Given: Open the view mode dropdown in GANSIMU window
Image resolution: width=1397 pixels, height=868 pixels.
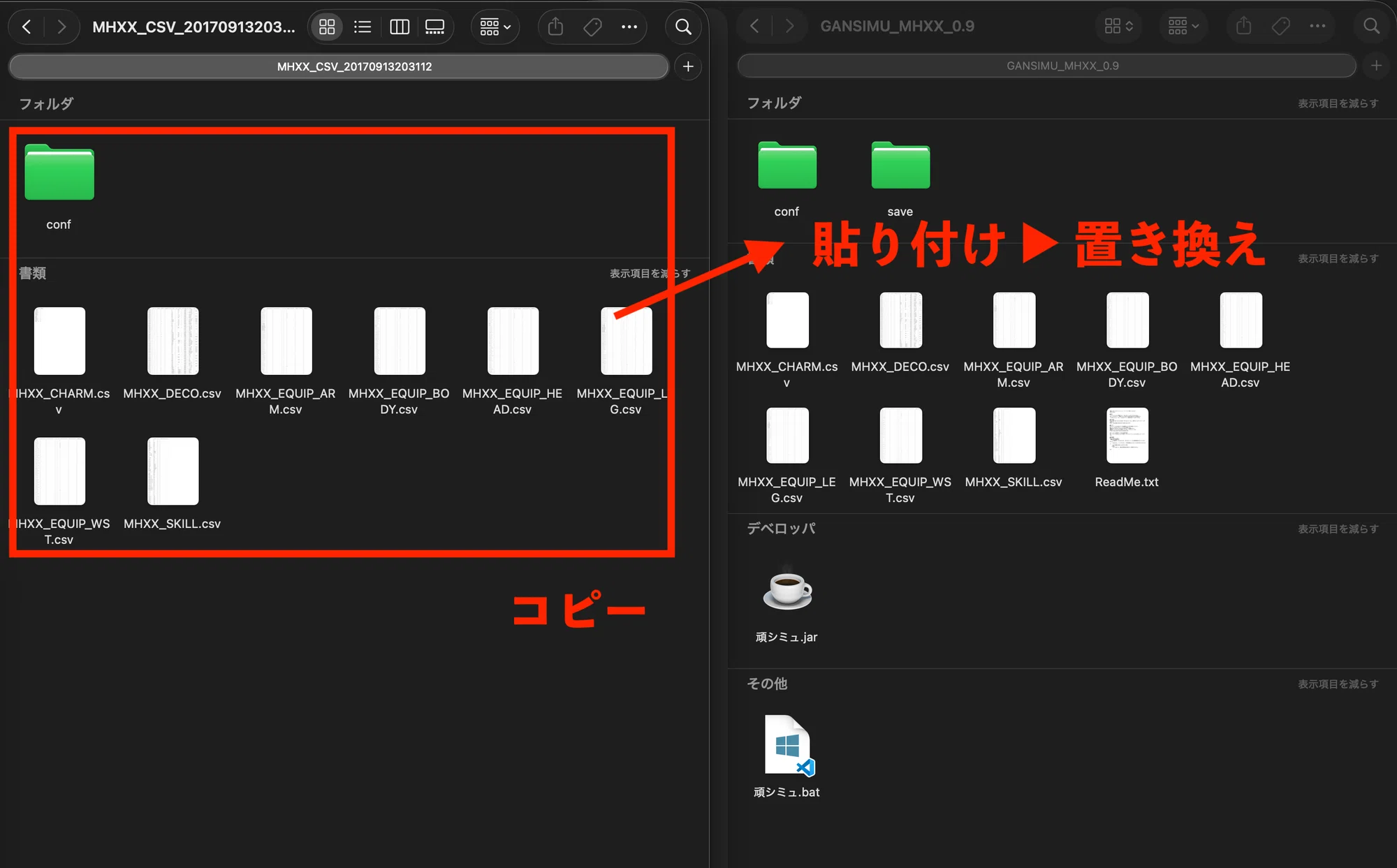Looking at the screenshot, I should click(x=1118, y=27).
